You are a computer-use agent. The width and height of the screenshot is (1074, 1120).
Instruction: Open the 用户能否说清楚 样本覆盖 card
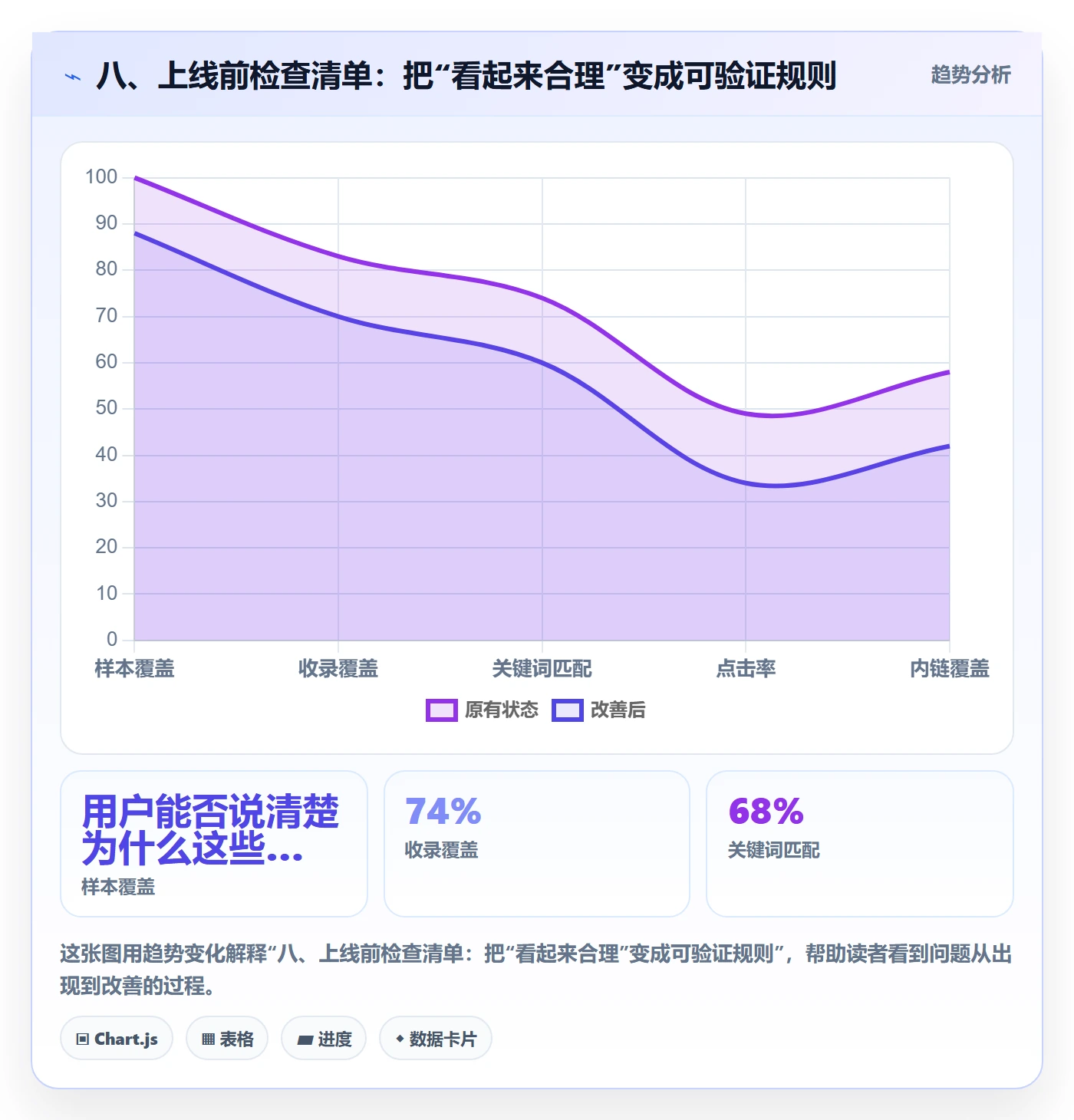click(x=214, y=844)
